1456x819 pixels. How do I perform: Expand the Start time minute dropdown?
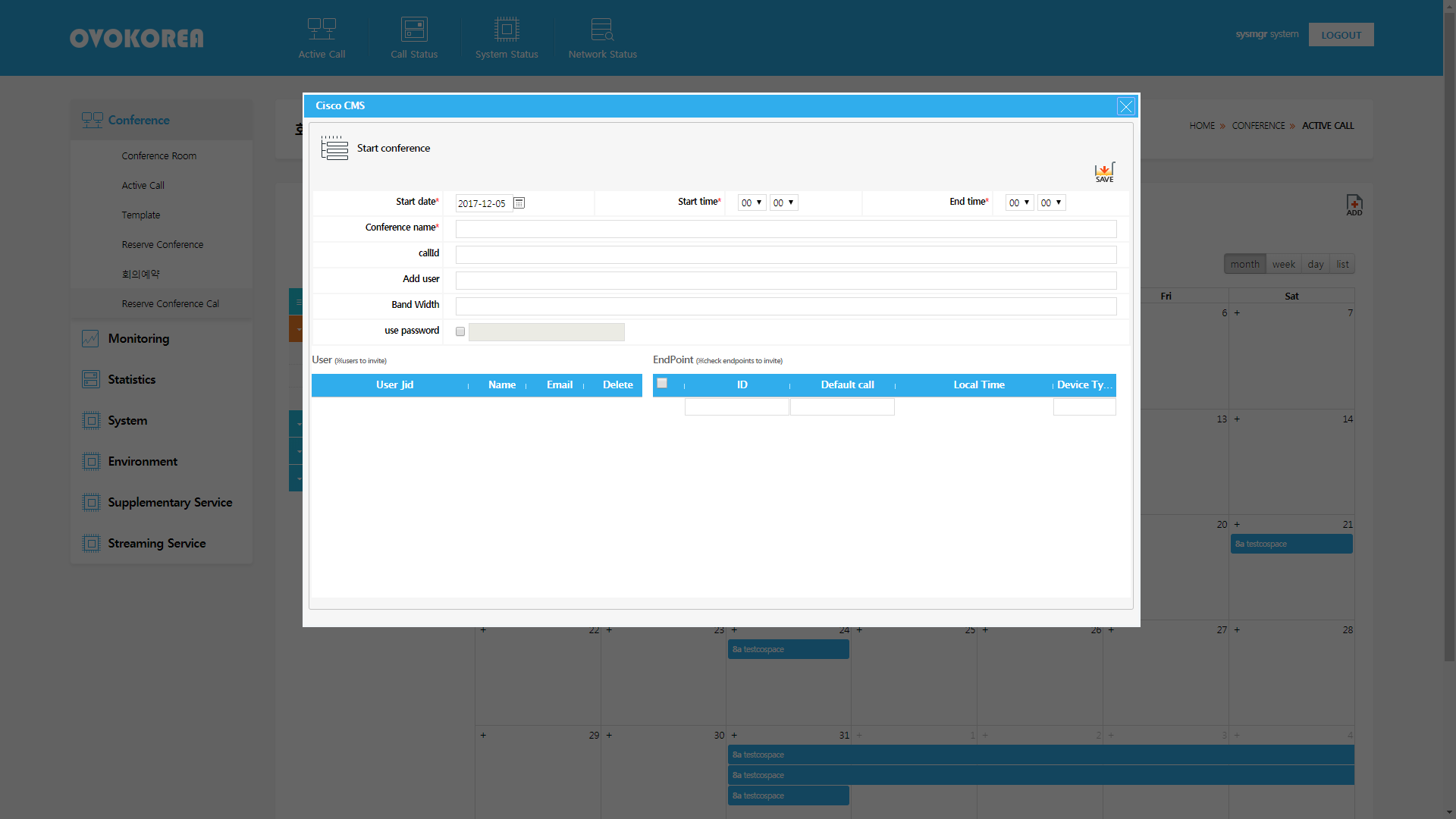(783, 202)
